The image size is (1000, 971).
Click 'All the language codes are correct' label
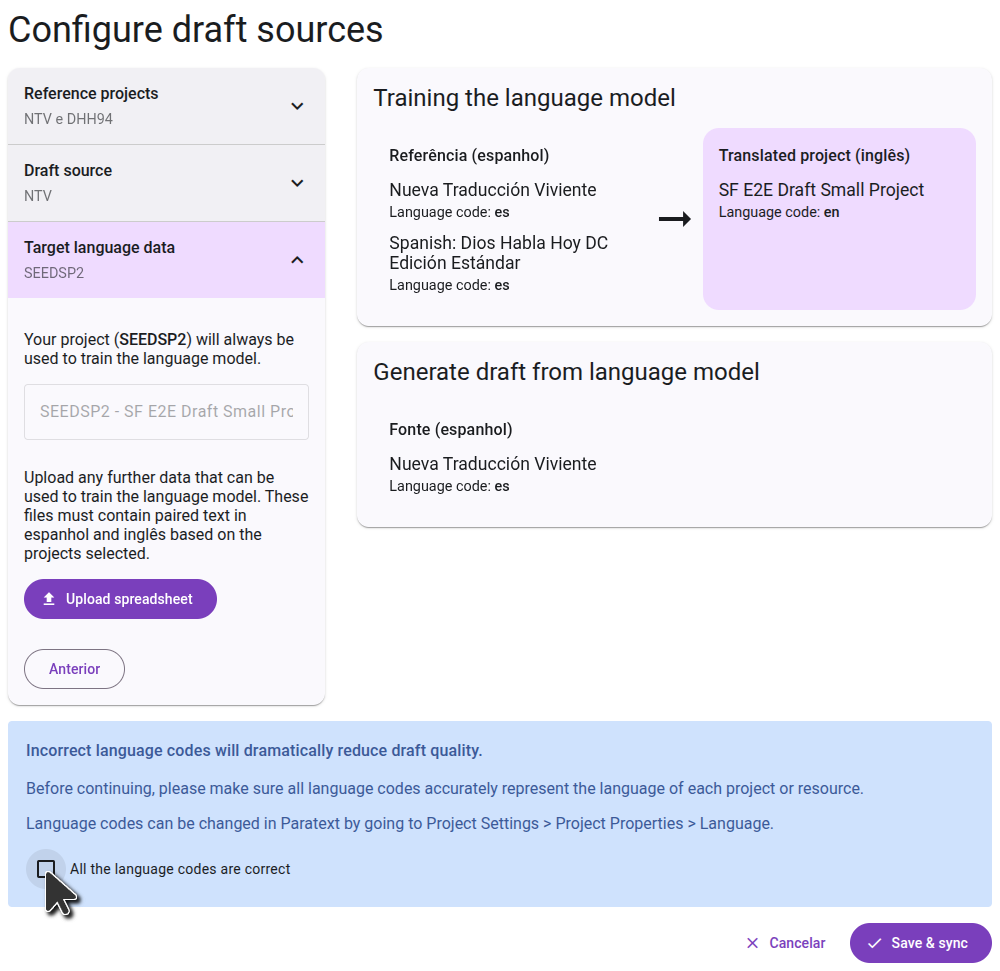tap(180, 869)
